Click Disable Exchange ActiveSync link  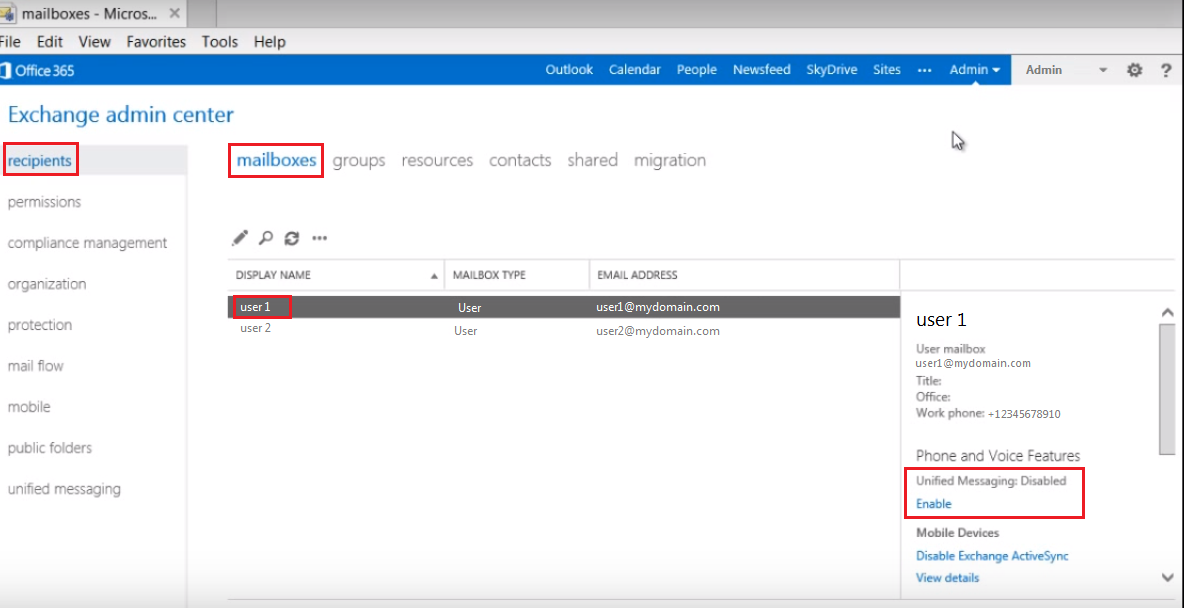tap(992, 556)
